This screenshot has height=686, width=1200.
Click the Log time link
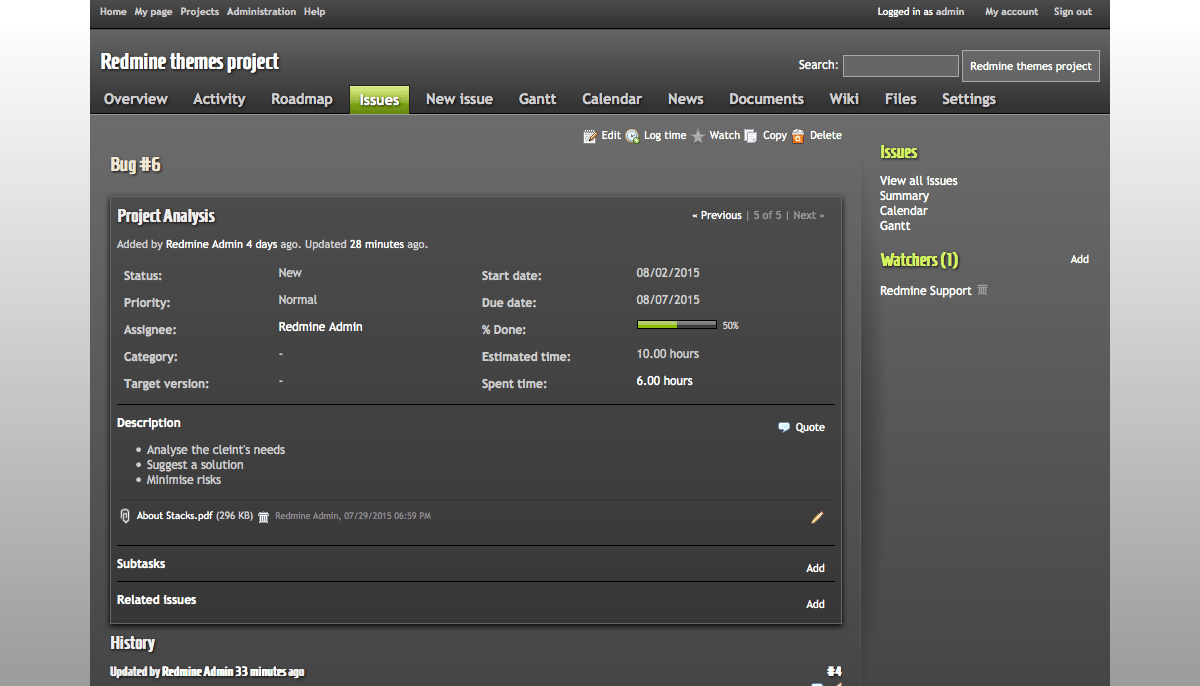(665, 136)
